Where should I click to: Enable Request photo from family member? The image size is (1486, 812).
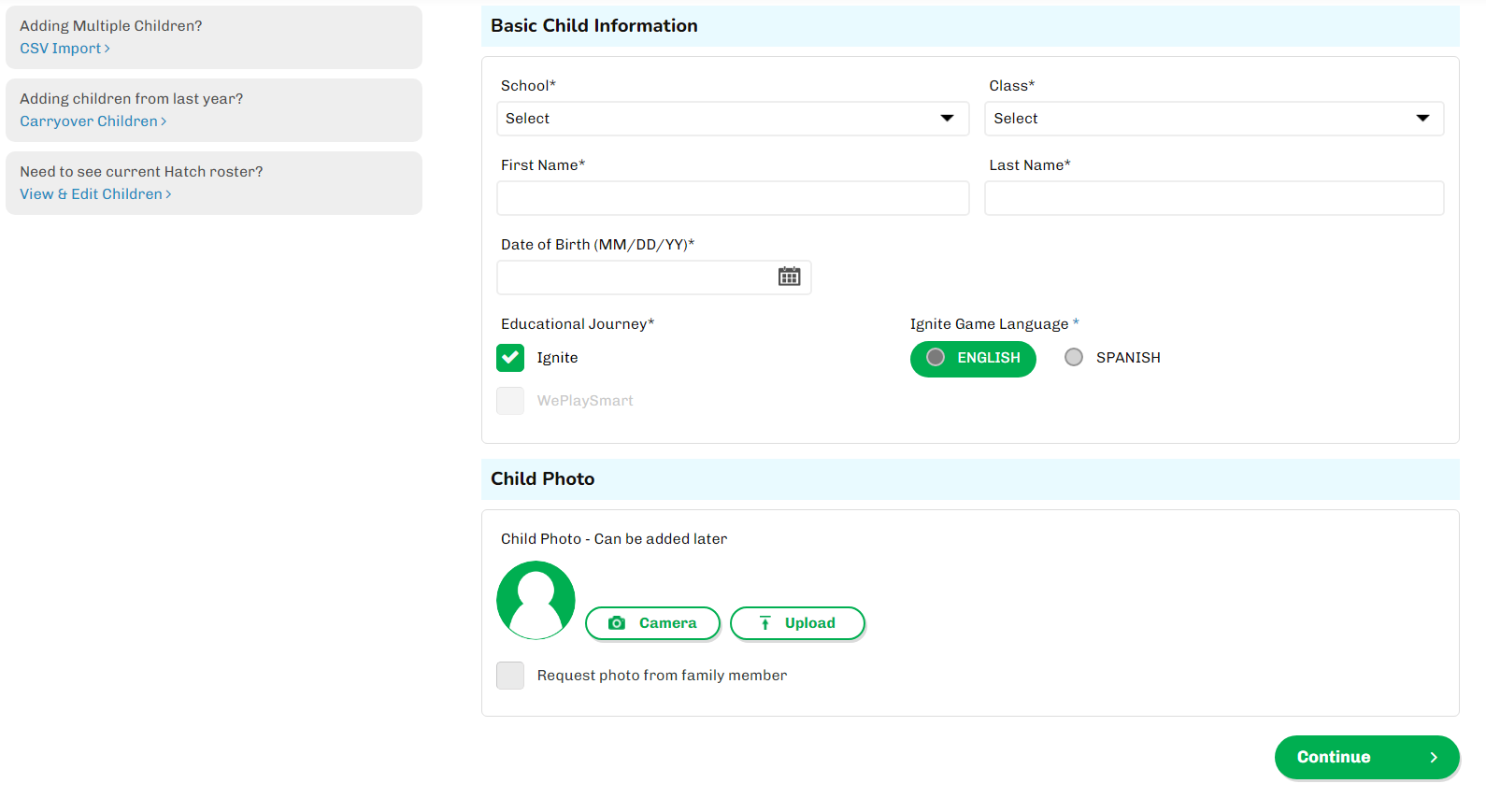click(510, 676)
